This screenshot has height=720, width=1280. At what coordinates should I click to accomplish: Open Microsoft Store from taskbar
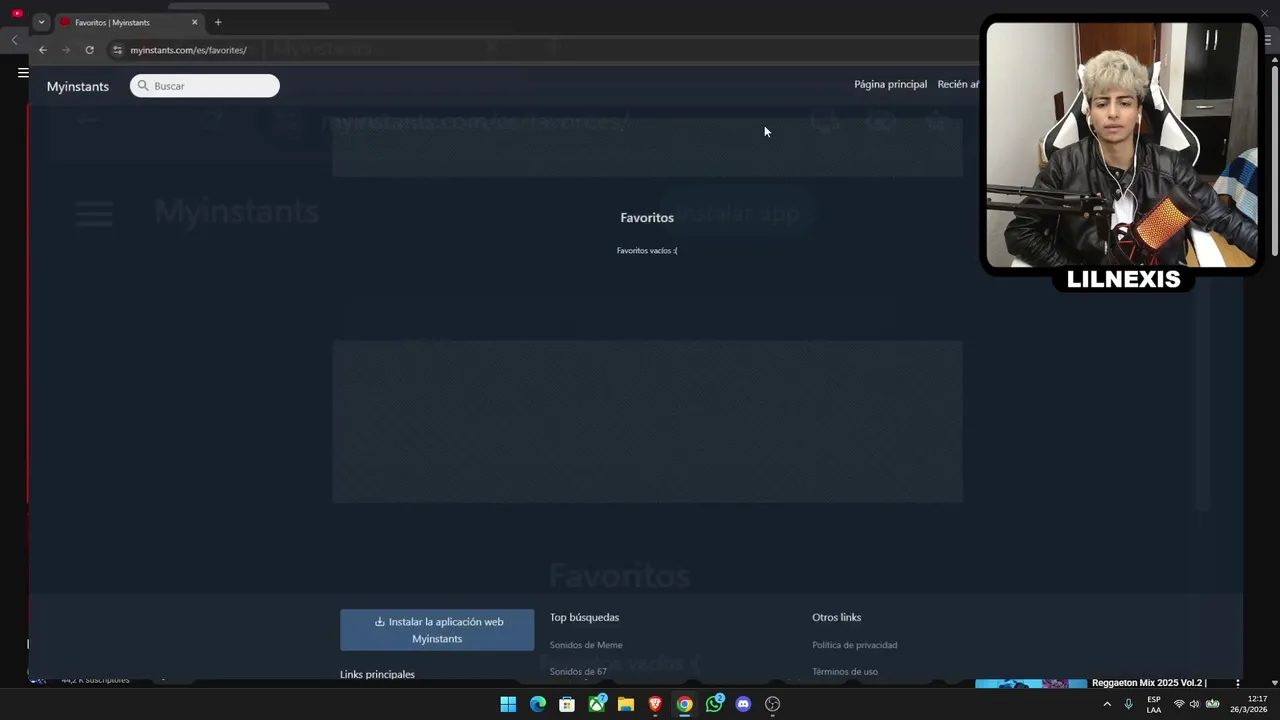[567, 704]
